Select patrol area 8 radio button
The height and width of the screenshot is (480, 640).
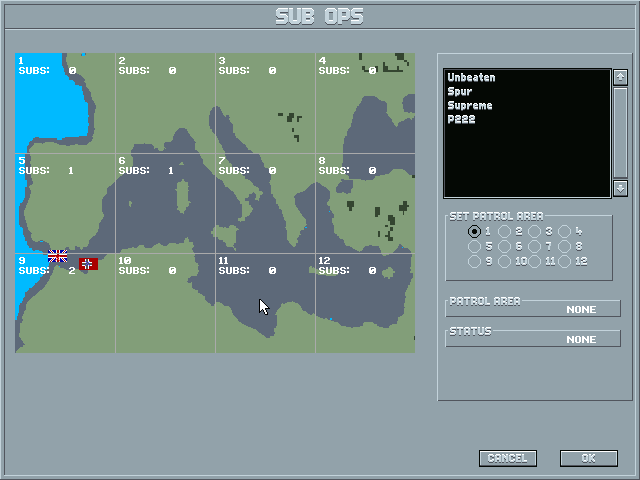coord(564,247)
